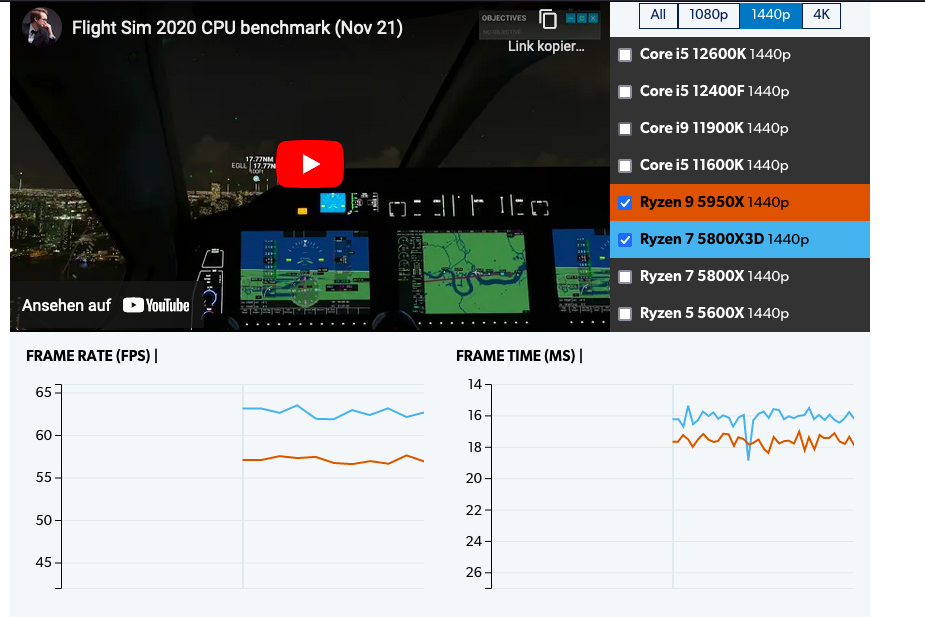
Task: Click the Ryzen 5 5600X label text
Action: tap(714, 313)
